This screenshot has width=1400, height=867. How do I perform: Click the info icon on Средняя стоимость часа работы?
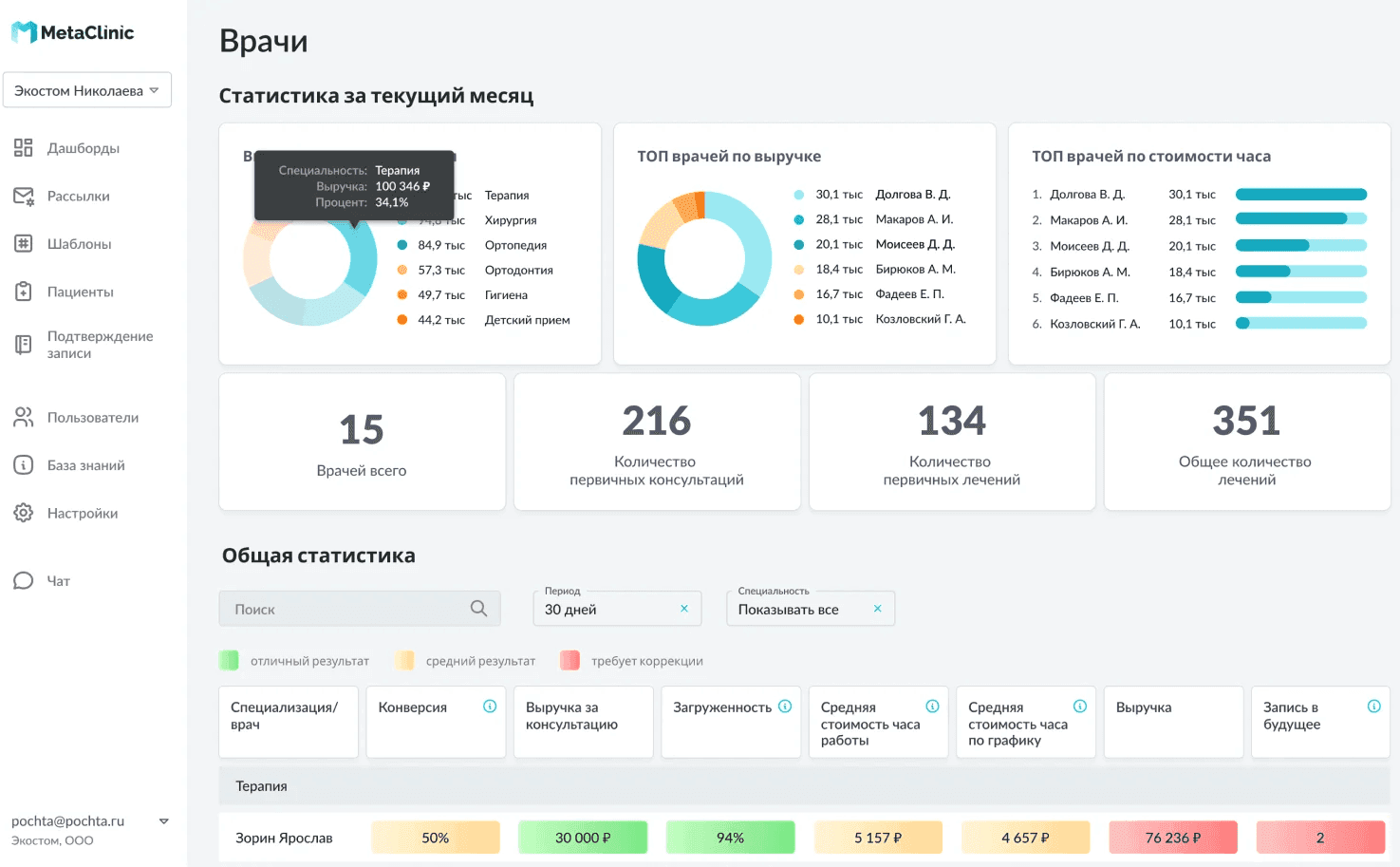pyautogui.click(x=931, y=706)
